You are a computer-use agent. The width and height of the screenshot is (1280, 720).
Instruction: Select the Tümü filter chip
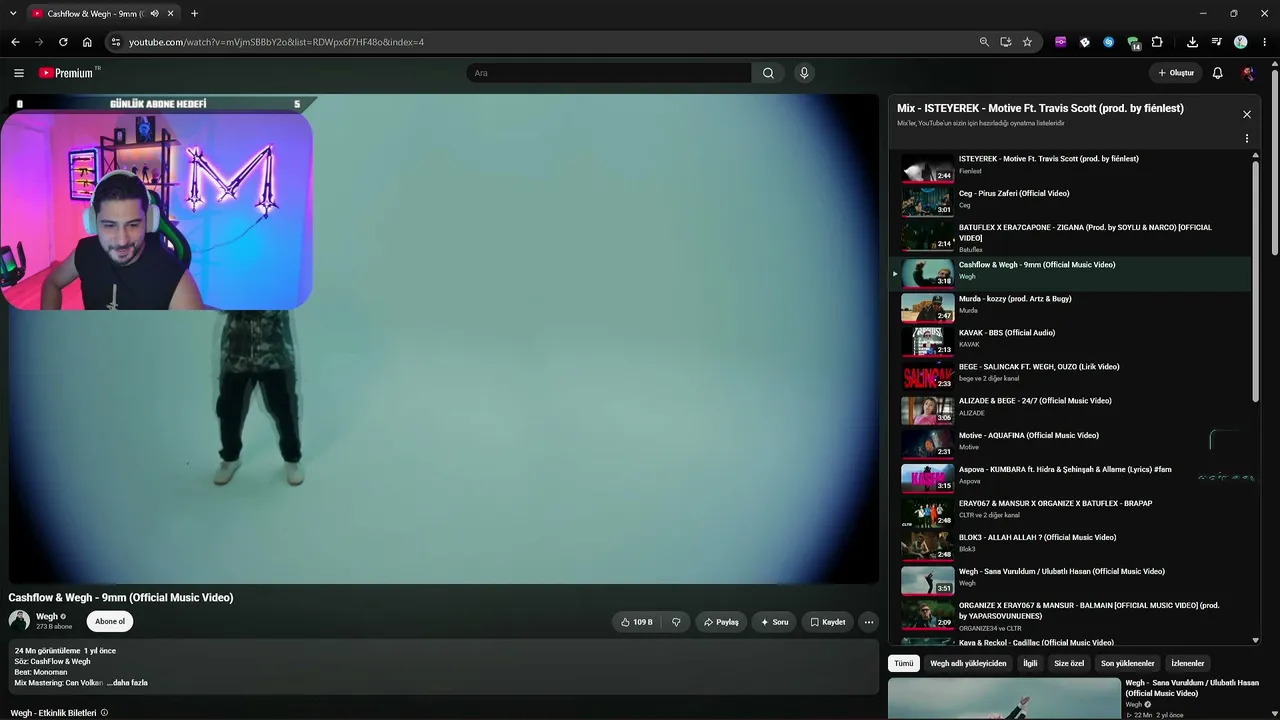(x=904, y=663)
